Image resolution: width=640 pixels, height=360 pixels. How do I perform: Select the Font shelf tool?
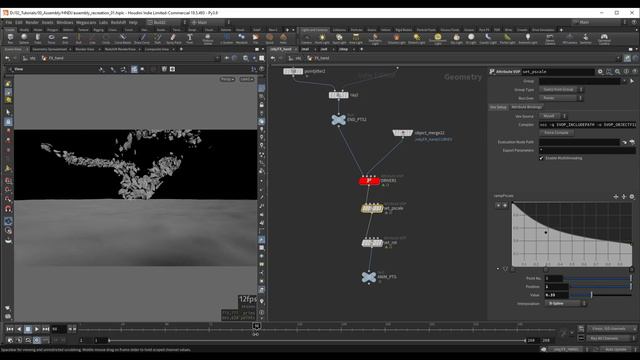point(189,39)
